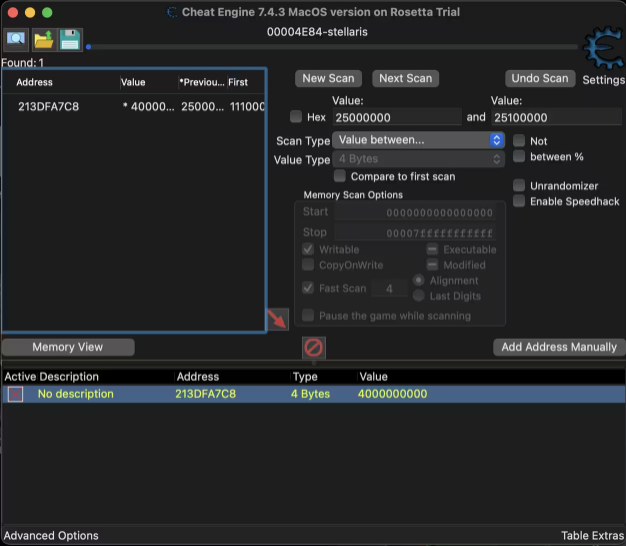Open the Cheat Engine Settings logo
The height and width of the screenshot is (546, 626).
click(x=603, y=49)
